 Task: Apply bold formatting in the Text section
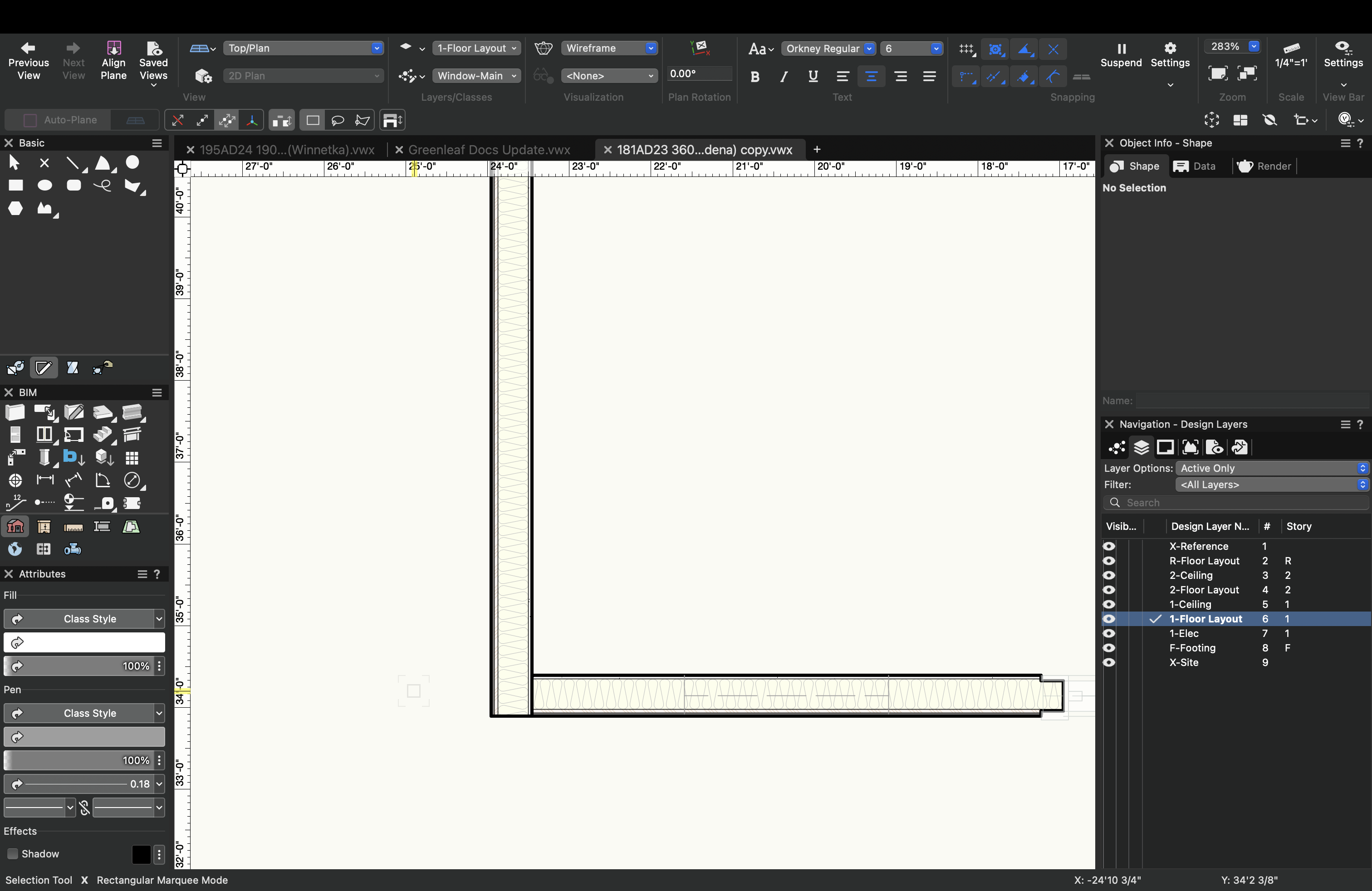tap(755, 76)
